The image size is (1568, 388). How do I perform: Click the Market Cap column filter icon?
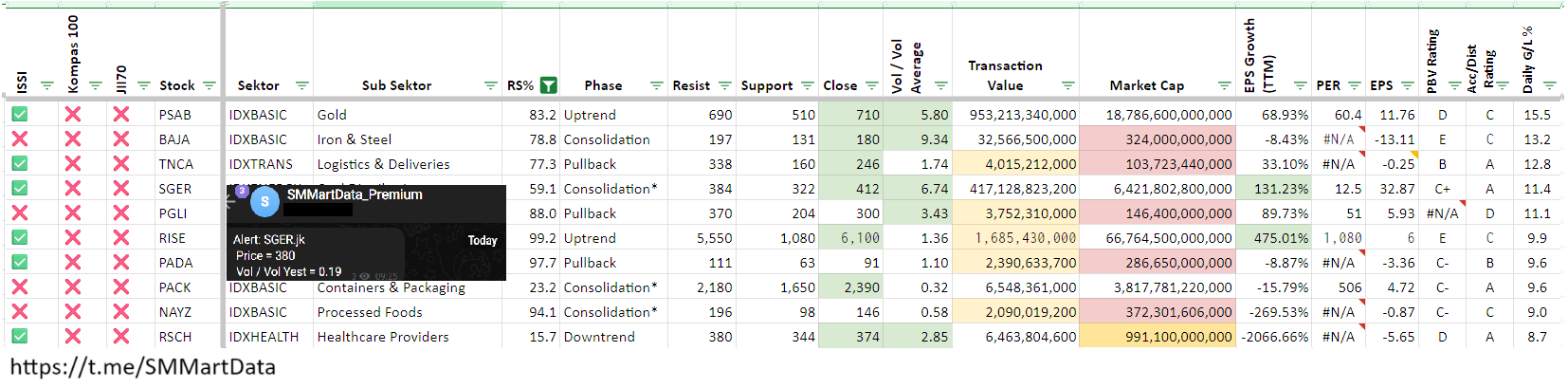tap(1224, 85)
